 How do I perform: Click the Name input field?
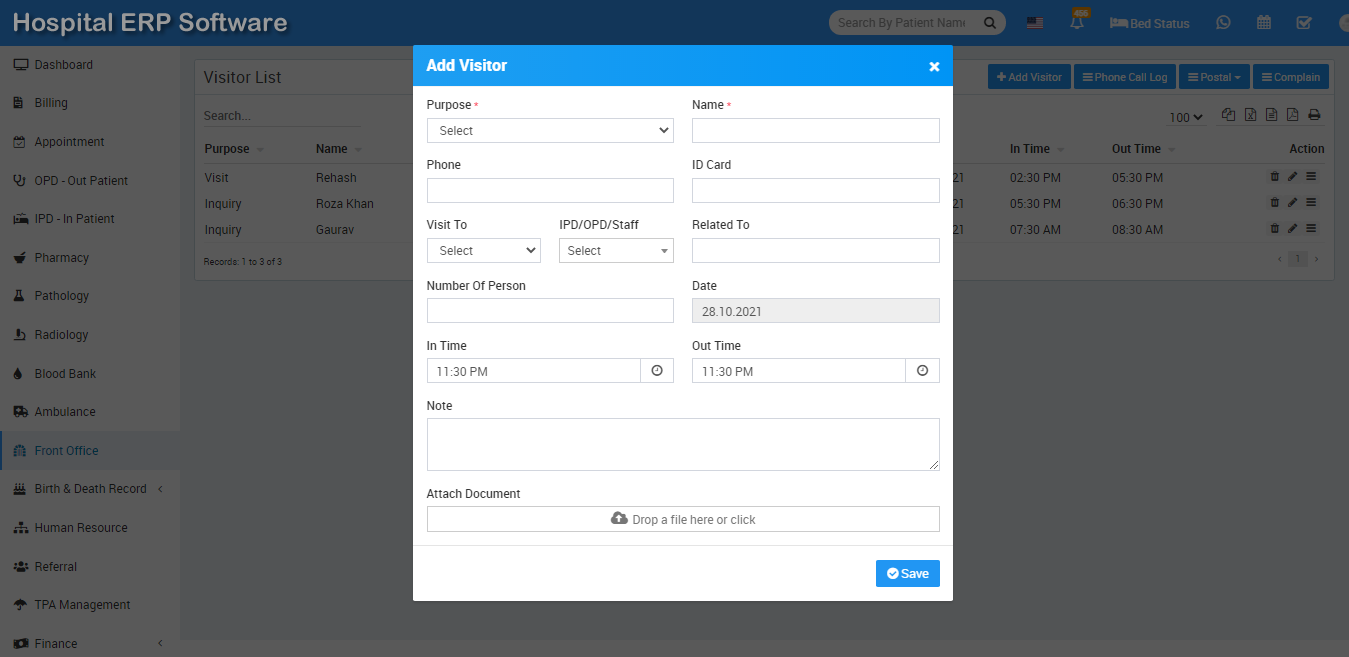coord(815,131)
